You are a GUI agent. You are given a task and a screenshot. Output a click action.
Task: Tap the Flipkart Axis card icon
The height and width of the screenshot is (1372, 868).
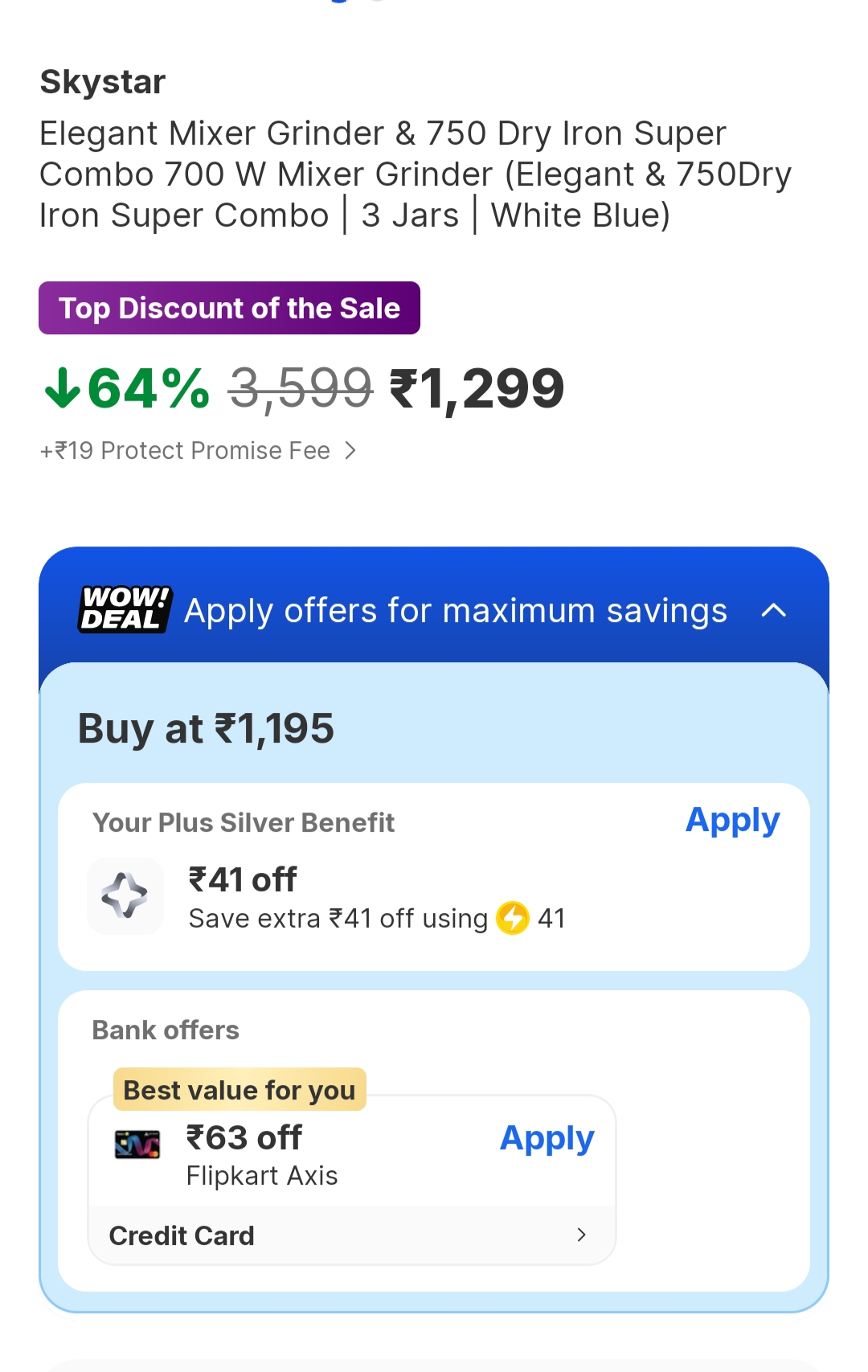[137, 1144]
